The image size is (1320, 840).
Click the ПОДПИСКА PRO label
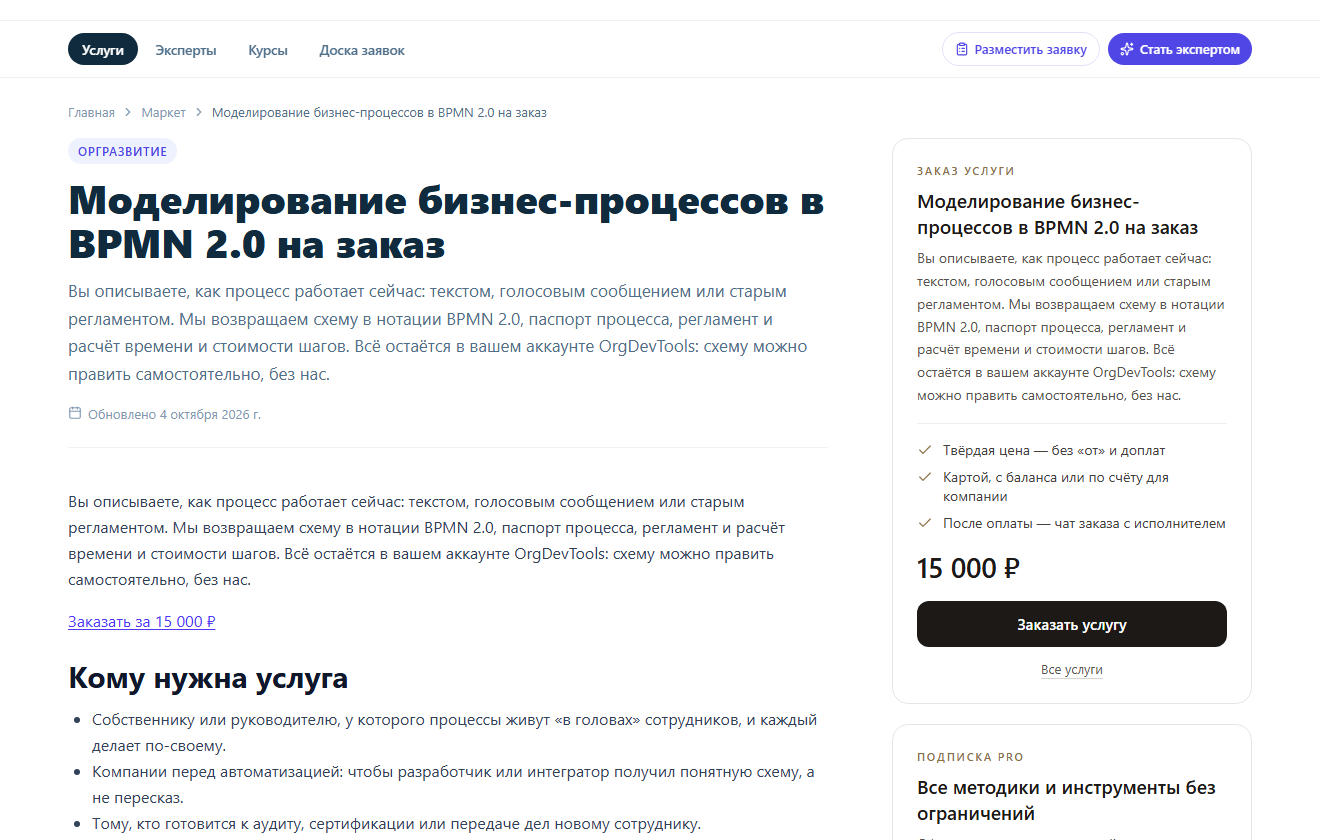coord(970,757)
